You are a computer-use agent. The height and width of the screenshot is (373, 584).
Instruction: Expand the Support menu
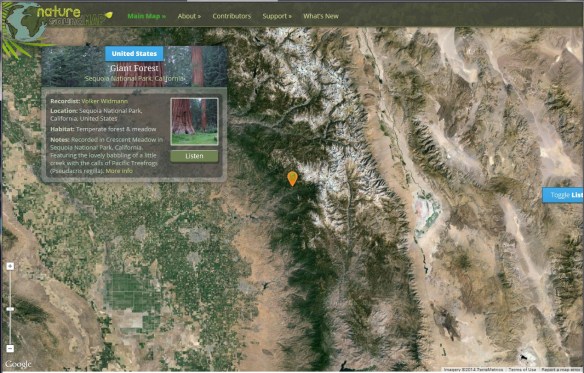277,16
